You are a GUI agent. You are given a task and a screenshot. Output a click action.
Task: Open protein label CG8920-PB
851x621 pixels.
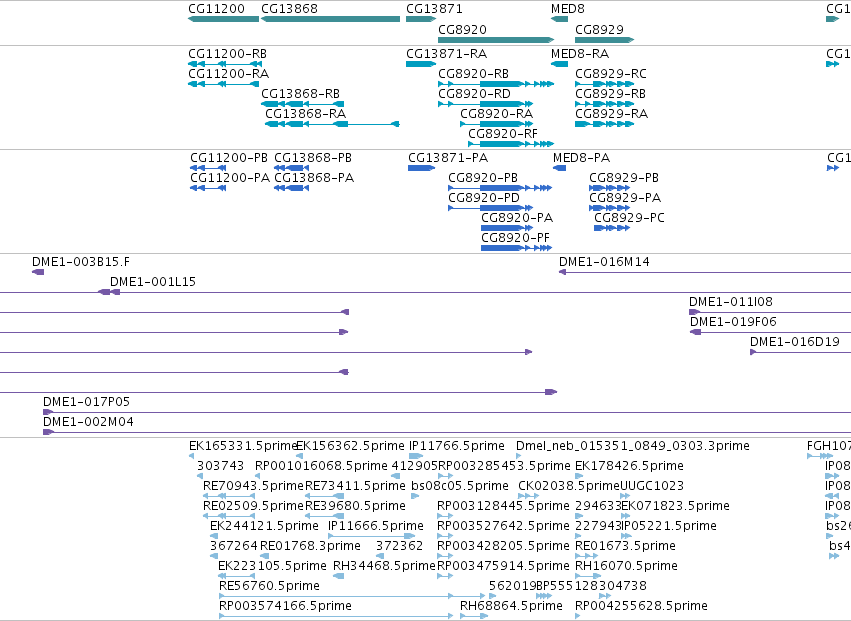tap(483, 178)
